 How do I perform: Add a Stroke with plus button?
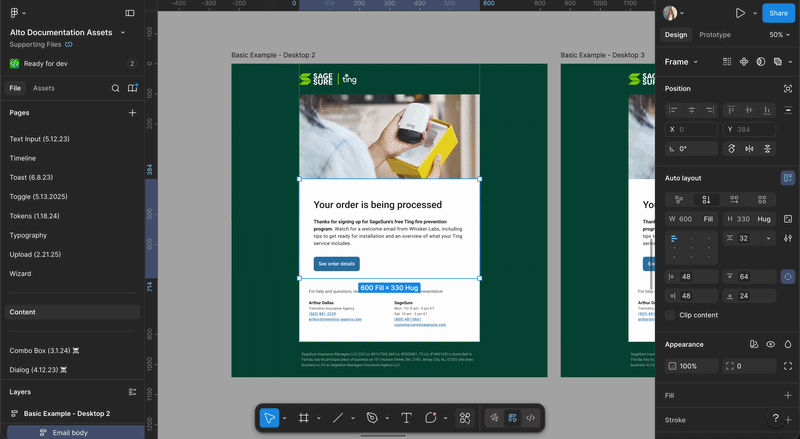[x=789, y=420]
